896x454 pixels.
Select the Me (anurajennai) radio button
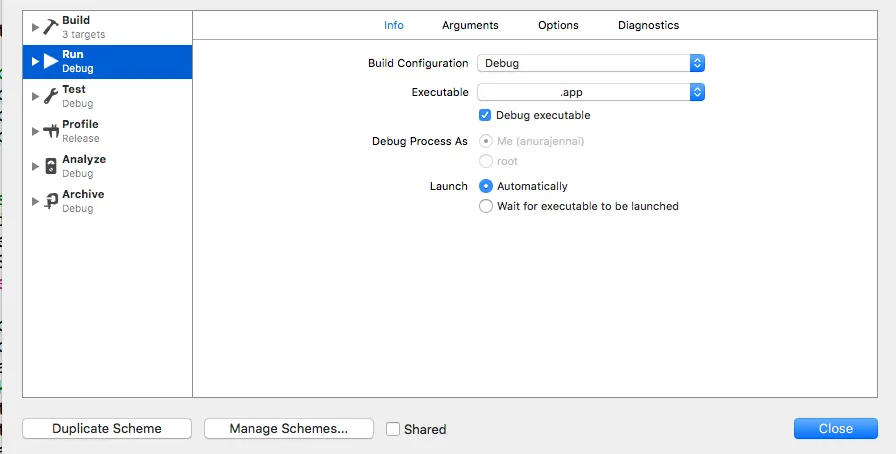(486, 141)
